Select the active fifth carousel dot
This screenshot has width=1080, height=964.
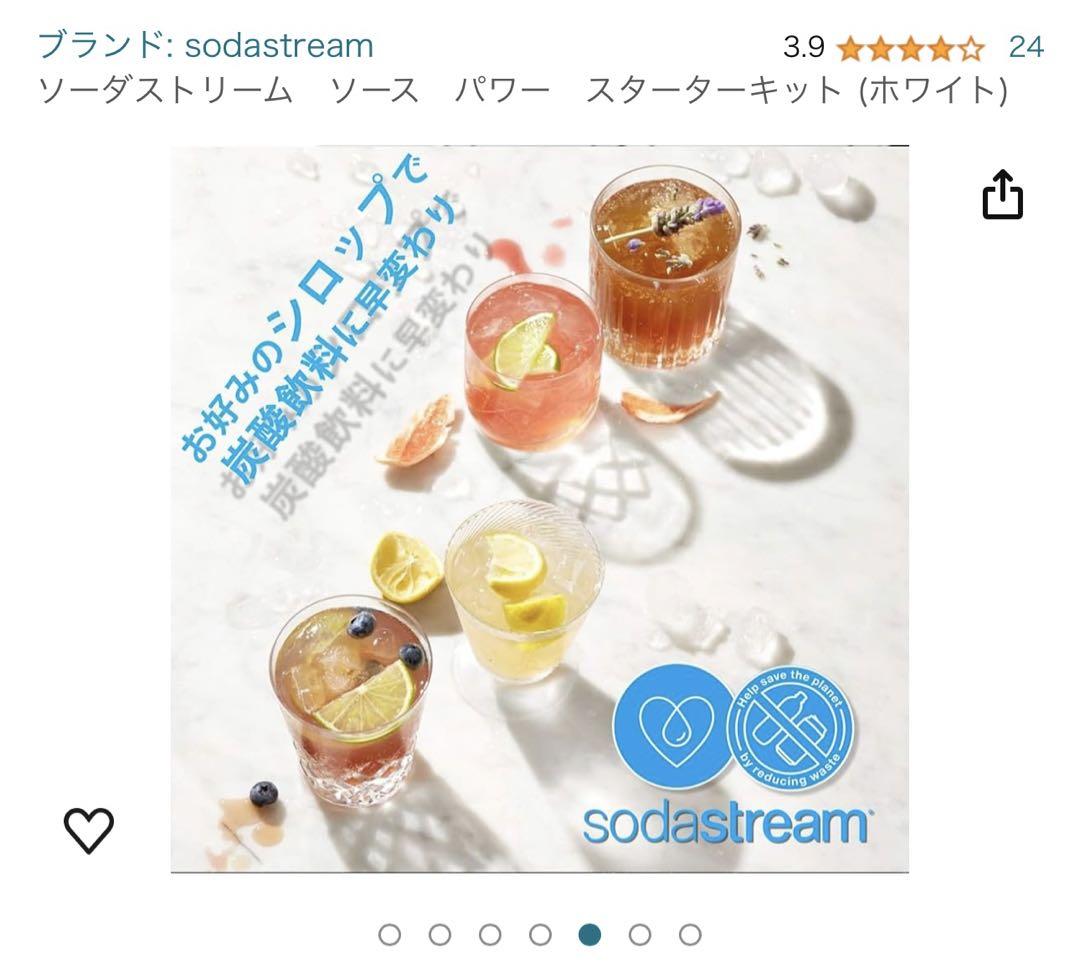point(590,935)
